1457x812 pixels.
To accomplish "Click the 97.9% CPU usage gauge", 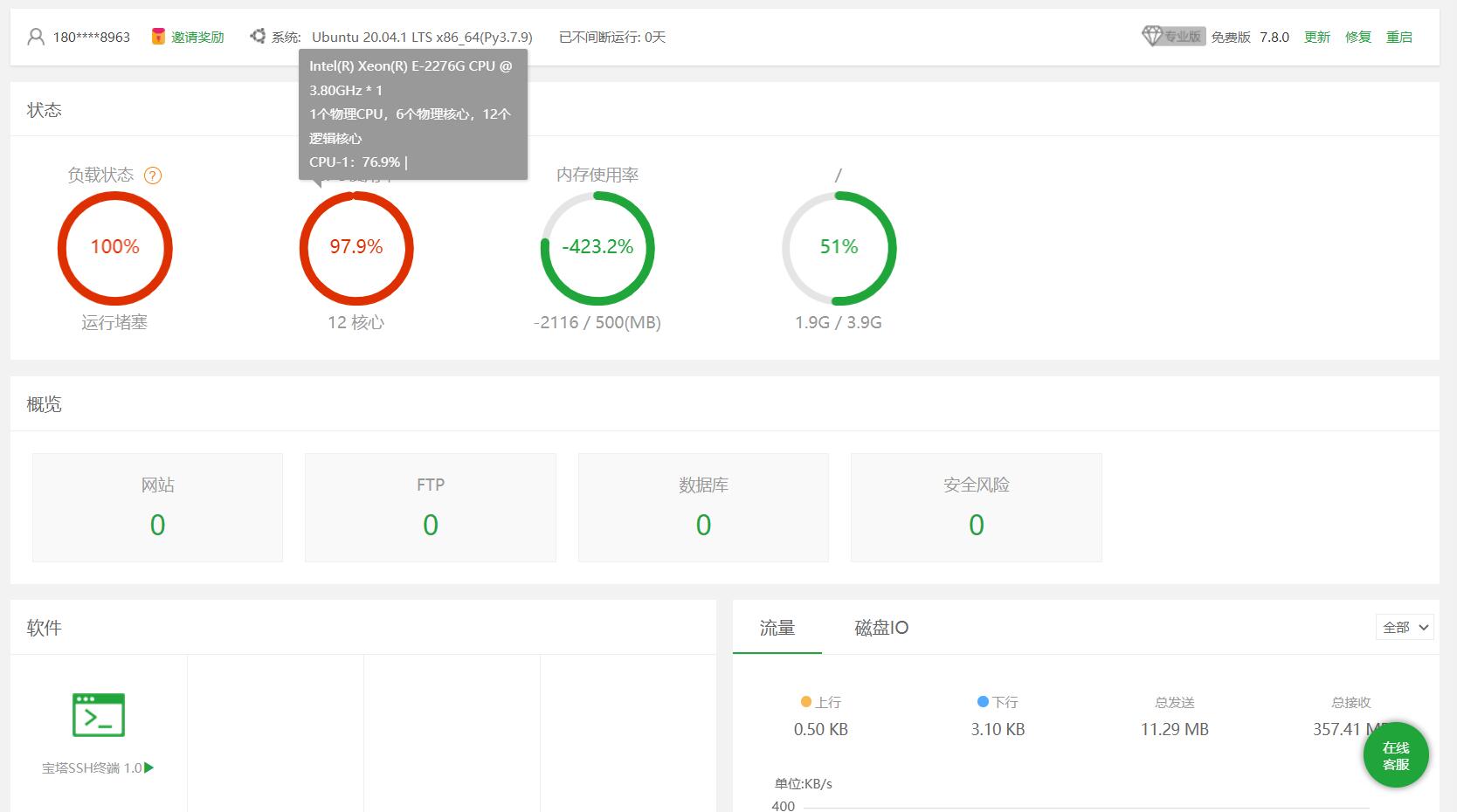I will 356,248.
